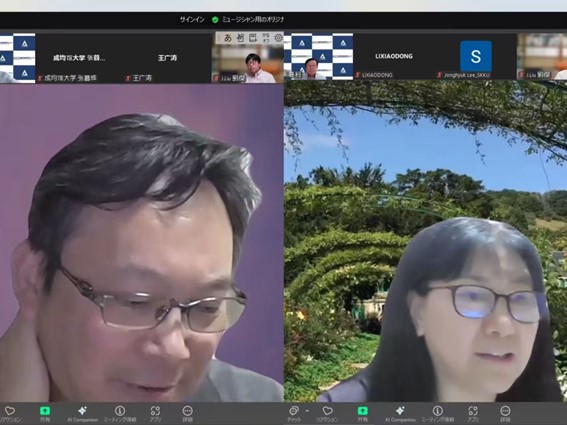Click the green encryption shield icon
This screenshot has height=425, width=567.
click(x=215, y=20)
